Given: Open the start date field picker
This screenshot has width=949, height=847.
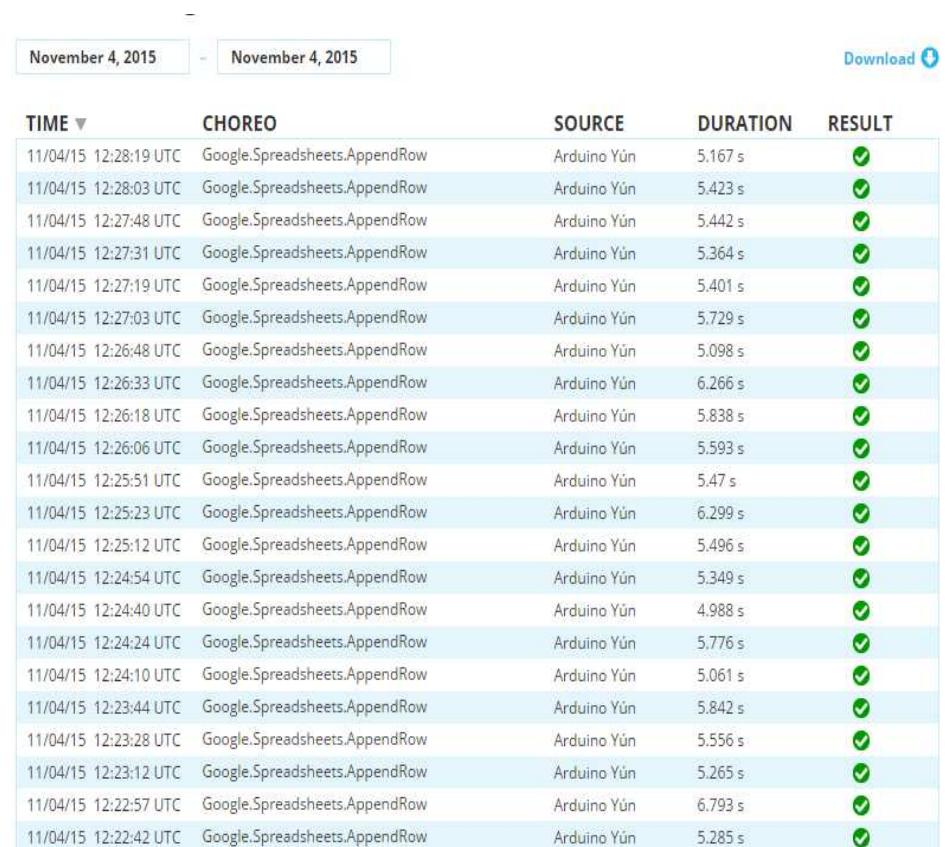Looking at the screenshot, I should (x=102, y=57).
